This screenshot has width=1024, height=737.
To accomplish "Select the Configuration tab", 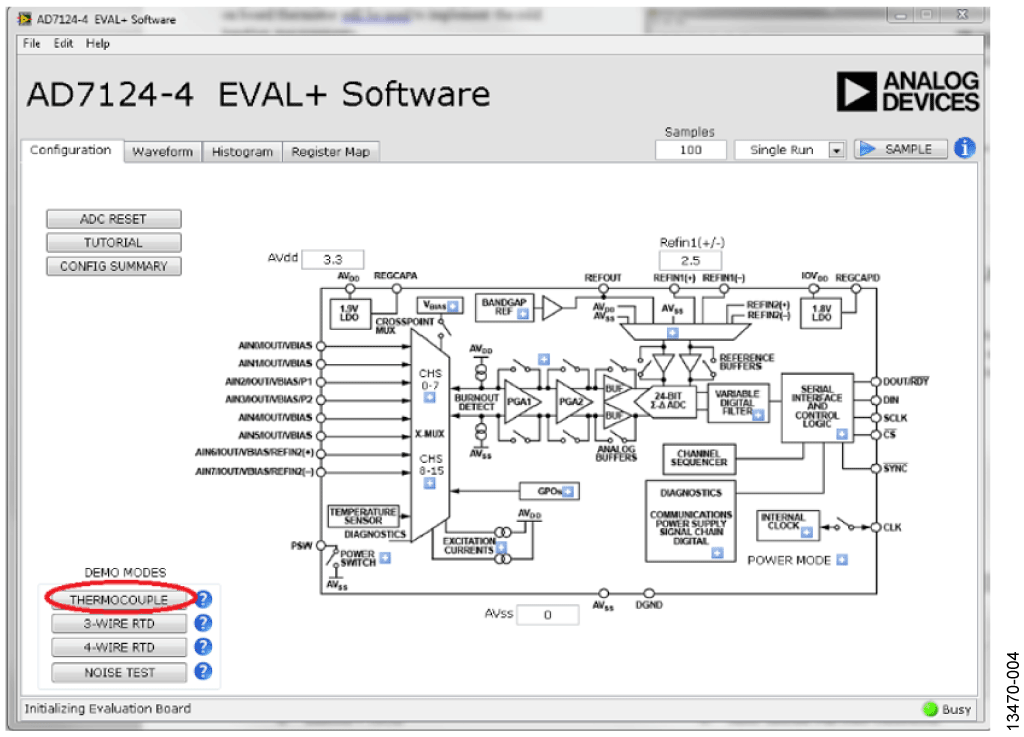I will point(71,150).
